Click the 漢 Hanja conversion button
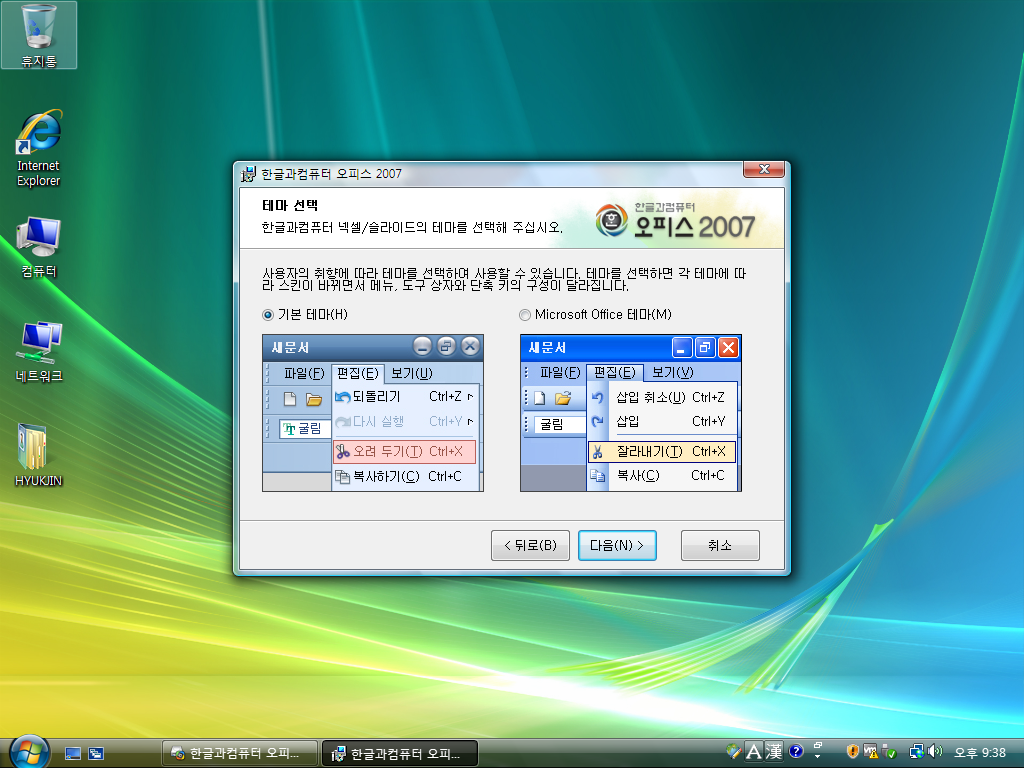Image resolution: width=1024 pixels, height=768 pixels. [774, 752]
